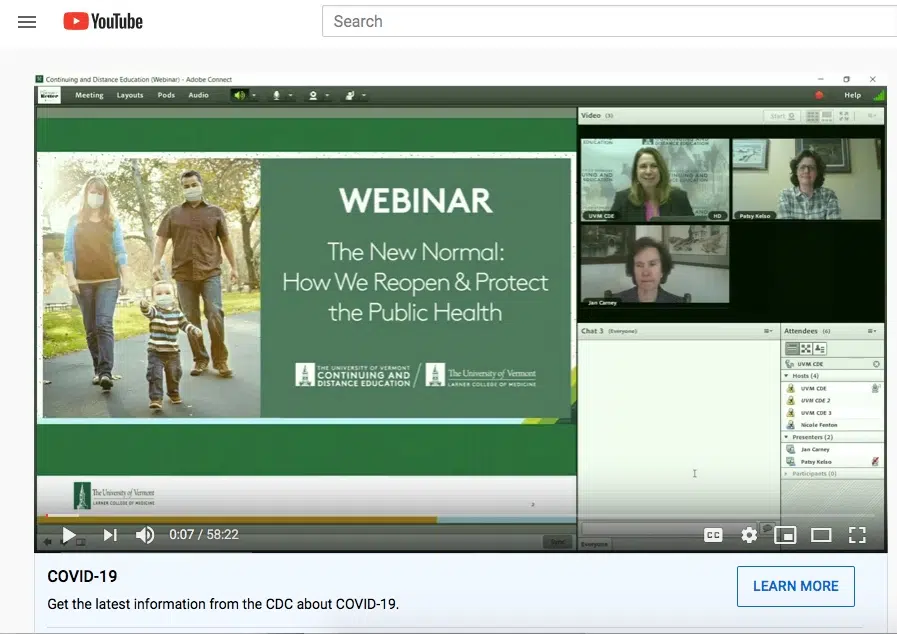Viewport: 897px width, 634px height.
Task: Open the player settings gear
Action: click(x=749, y=535)
